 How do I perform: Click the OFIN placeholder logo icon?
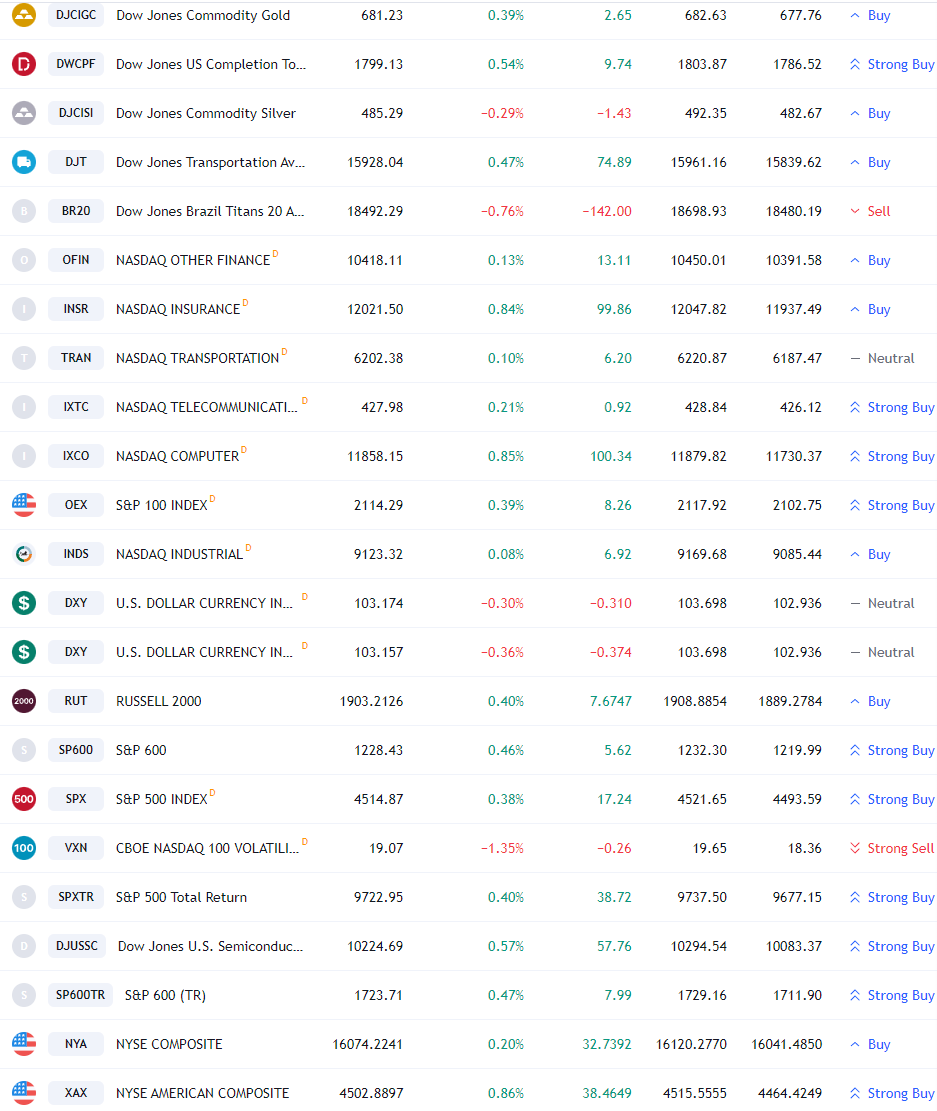click(24, 260)
